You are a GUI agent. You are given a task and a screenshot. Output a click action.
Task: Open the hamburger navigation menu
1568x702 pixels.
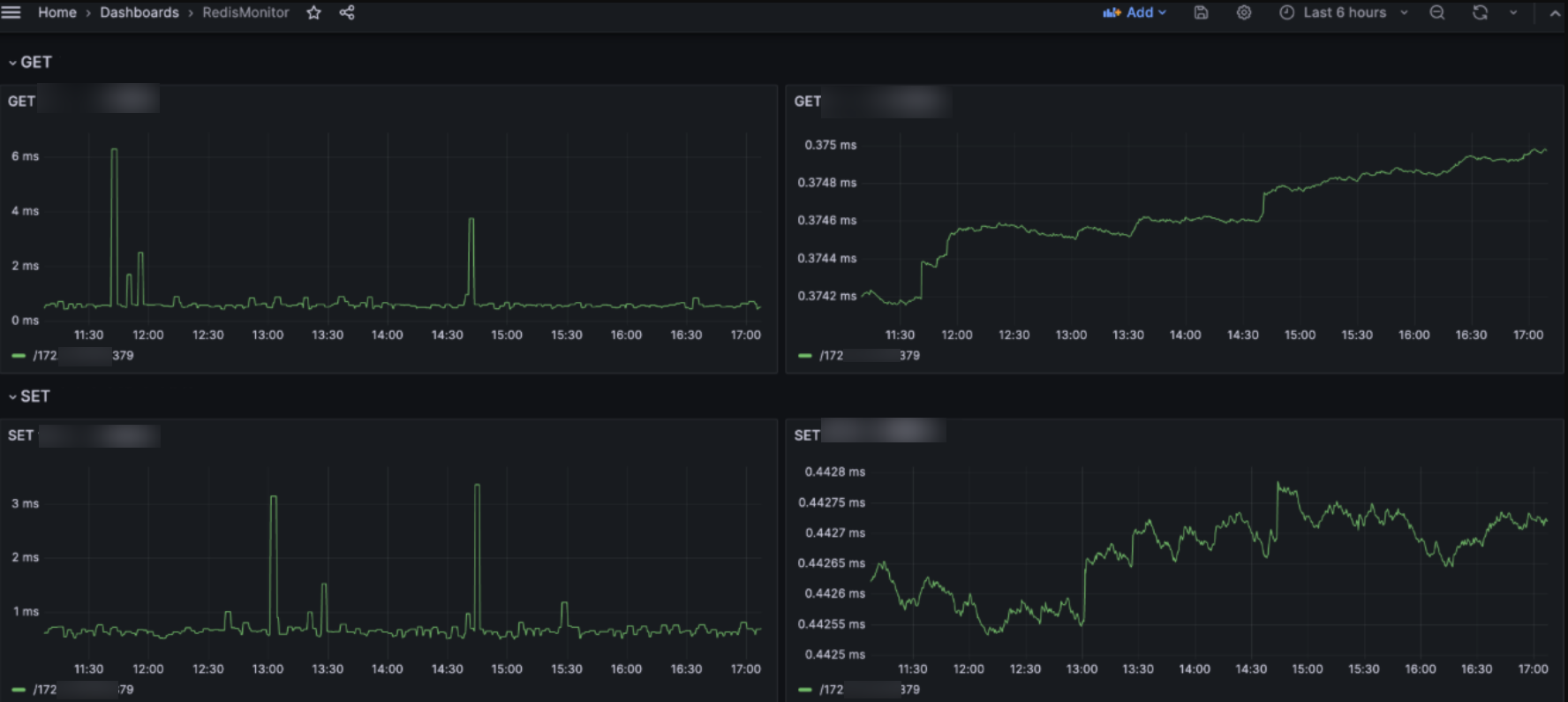pos(11,12)
